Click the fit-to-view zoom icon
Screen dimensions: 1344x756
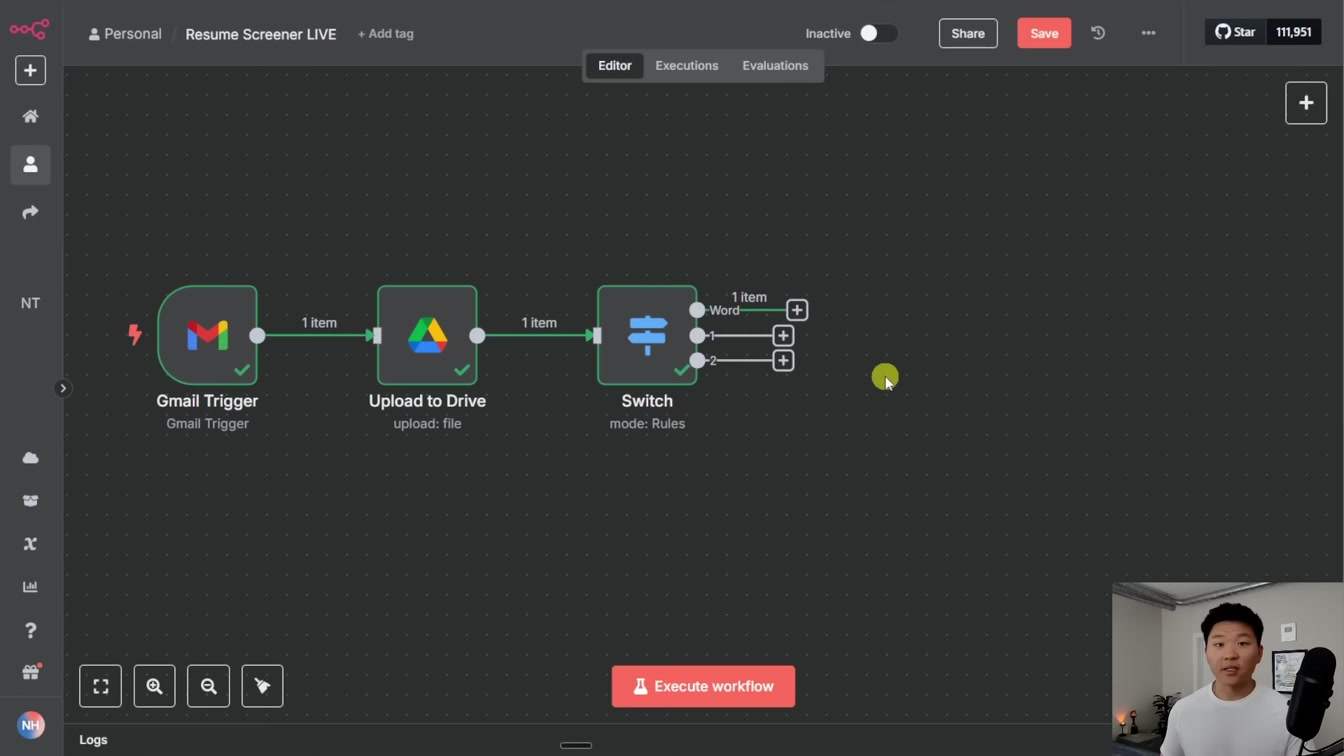click(101, 686)
